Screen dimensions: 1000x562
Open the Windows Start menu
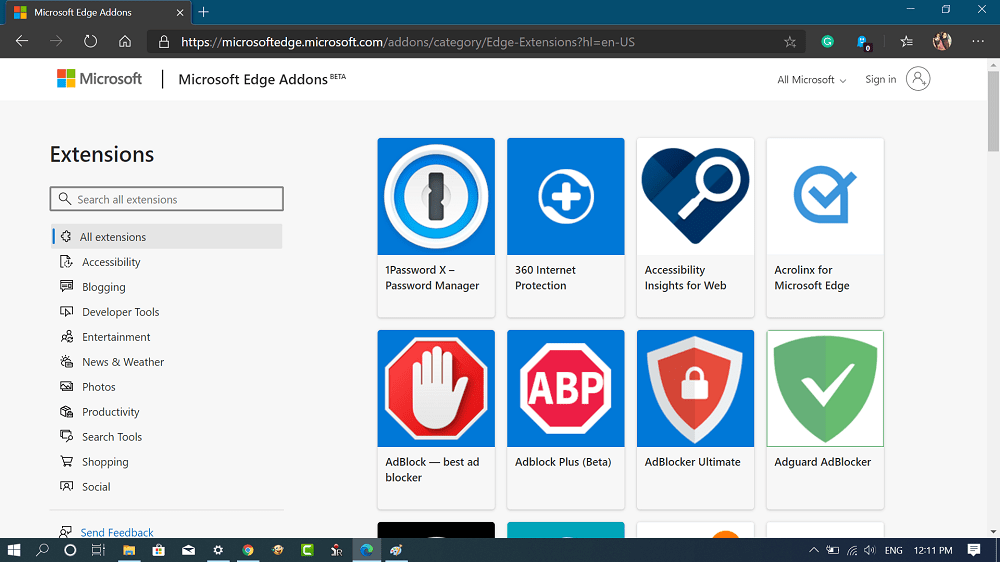13,550
